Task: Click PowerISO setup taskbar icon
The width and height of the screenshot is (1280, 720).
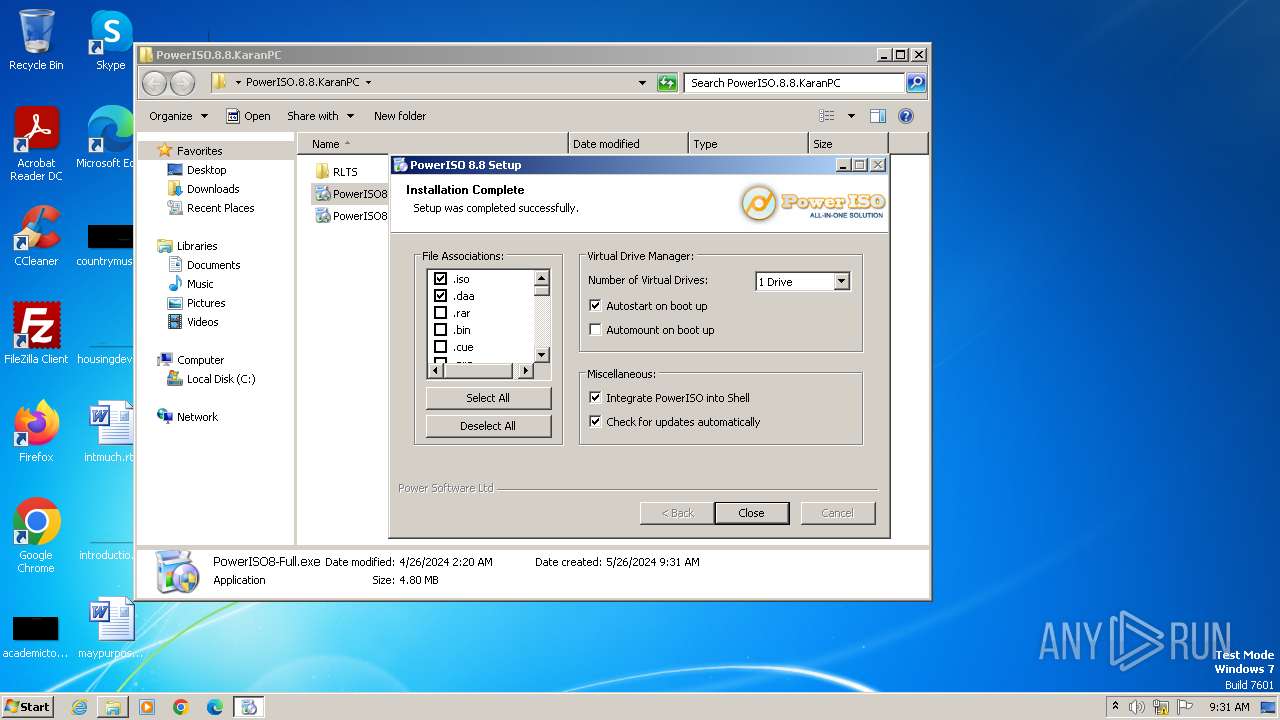Action: (x=249, y=707)
